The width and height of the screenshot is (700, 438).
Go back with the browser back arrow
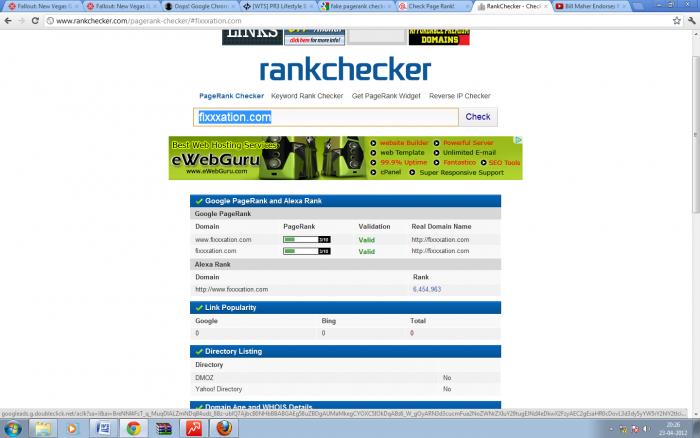(x=8, y=21)
